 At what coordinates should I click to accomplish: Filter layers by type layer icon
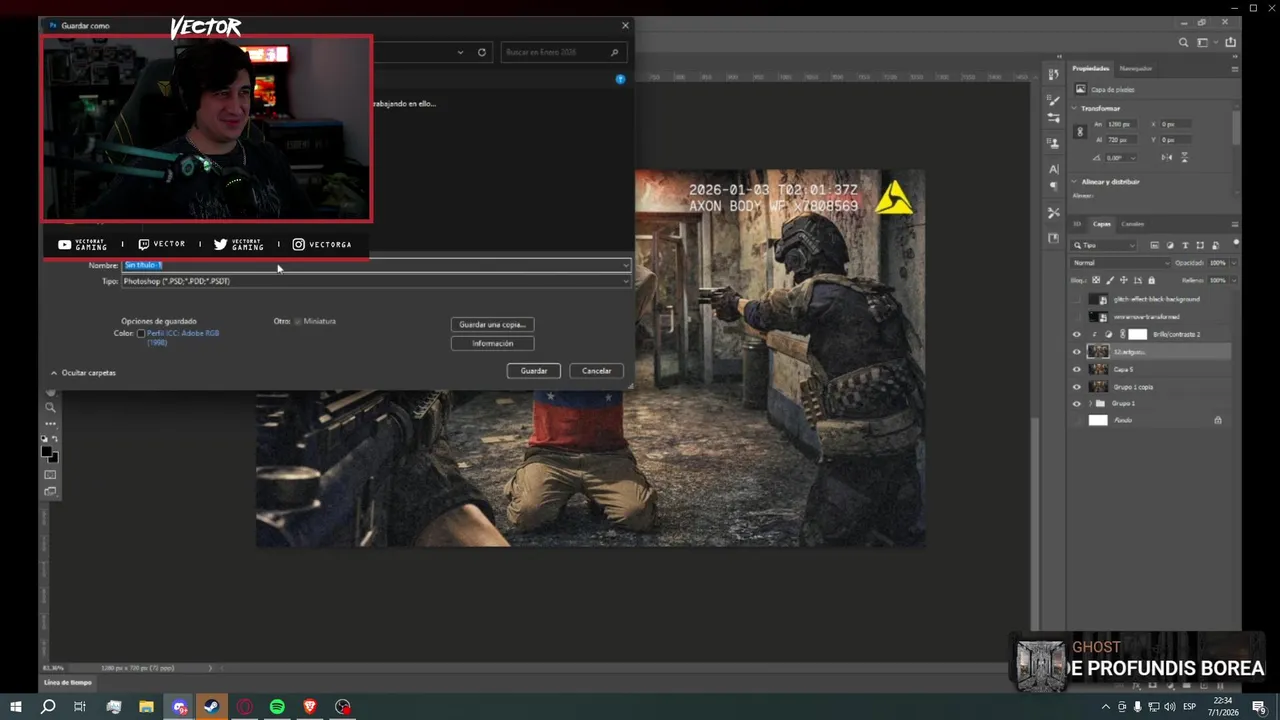1185,245
